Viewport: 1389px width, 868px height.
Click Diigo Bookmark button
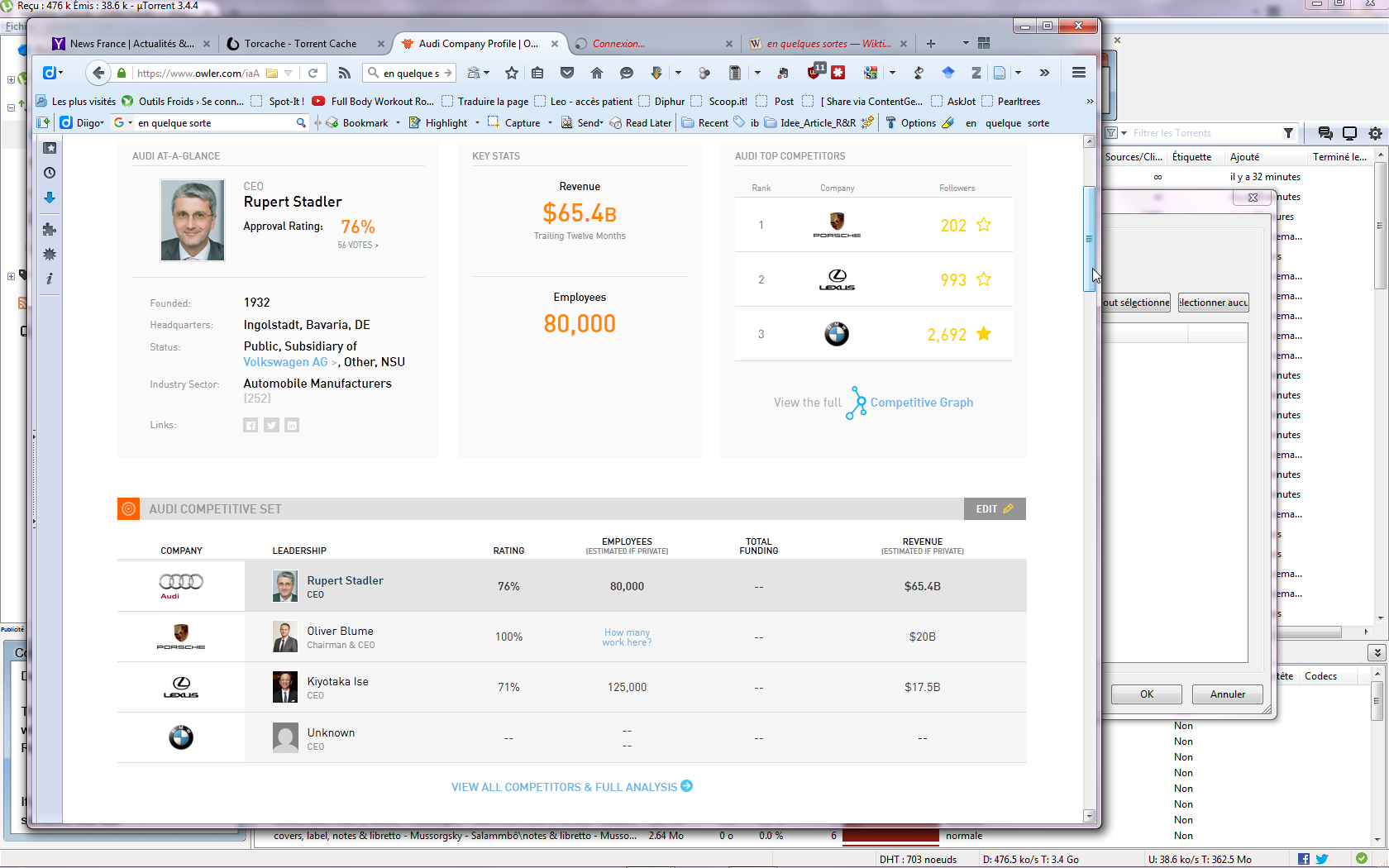click(x=357, y=122)
